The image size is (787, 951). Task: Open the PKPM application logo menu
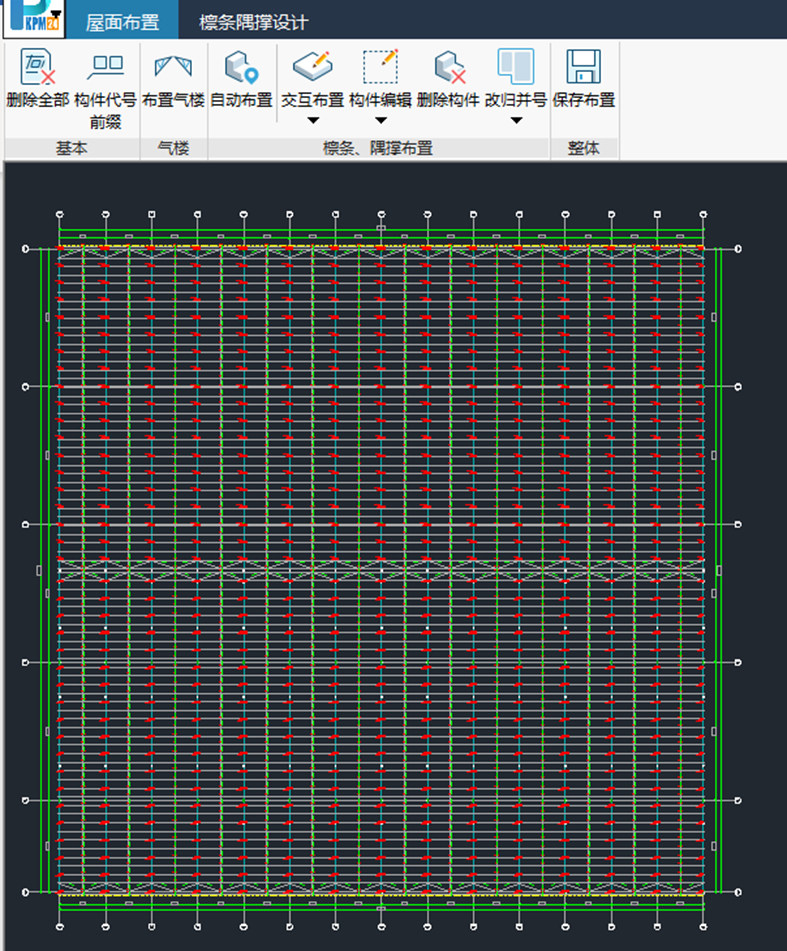35,18
